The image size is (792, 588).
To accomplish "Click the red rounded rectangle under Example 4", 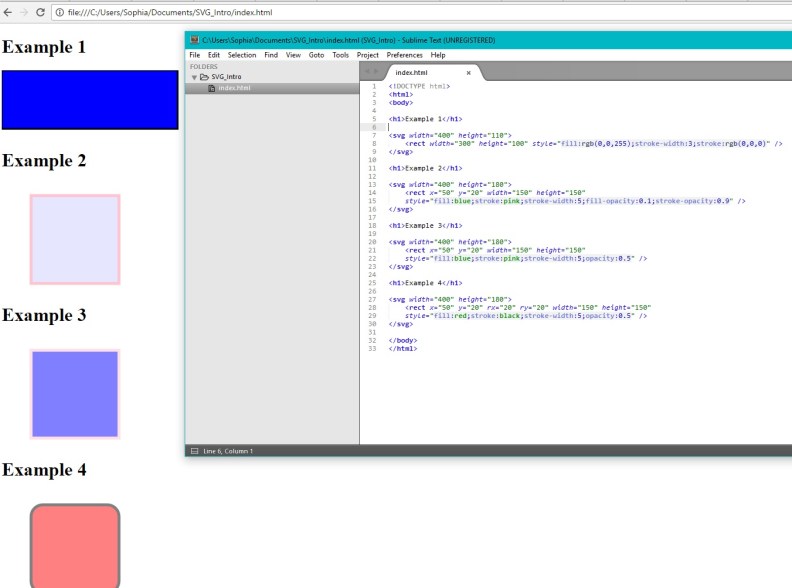I will click(x=75, y=545).
